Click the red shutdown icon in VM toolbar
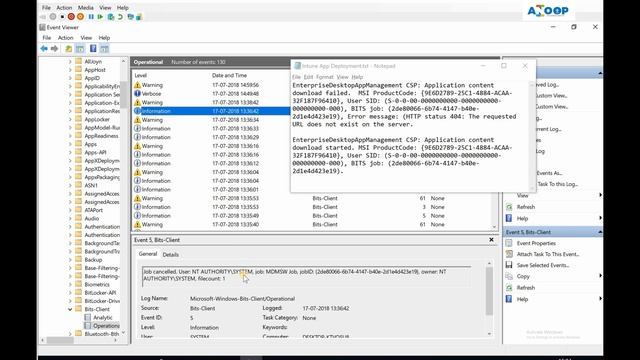 71,17
